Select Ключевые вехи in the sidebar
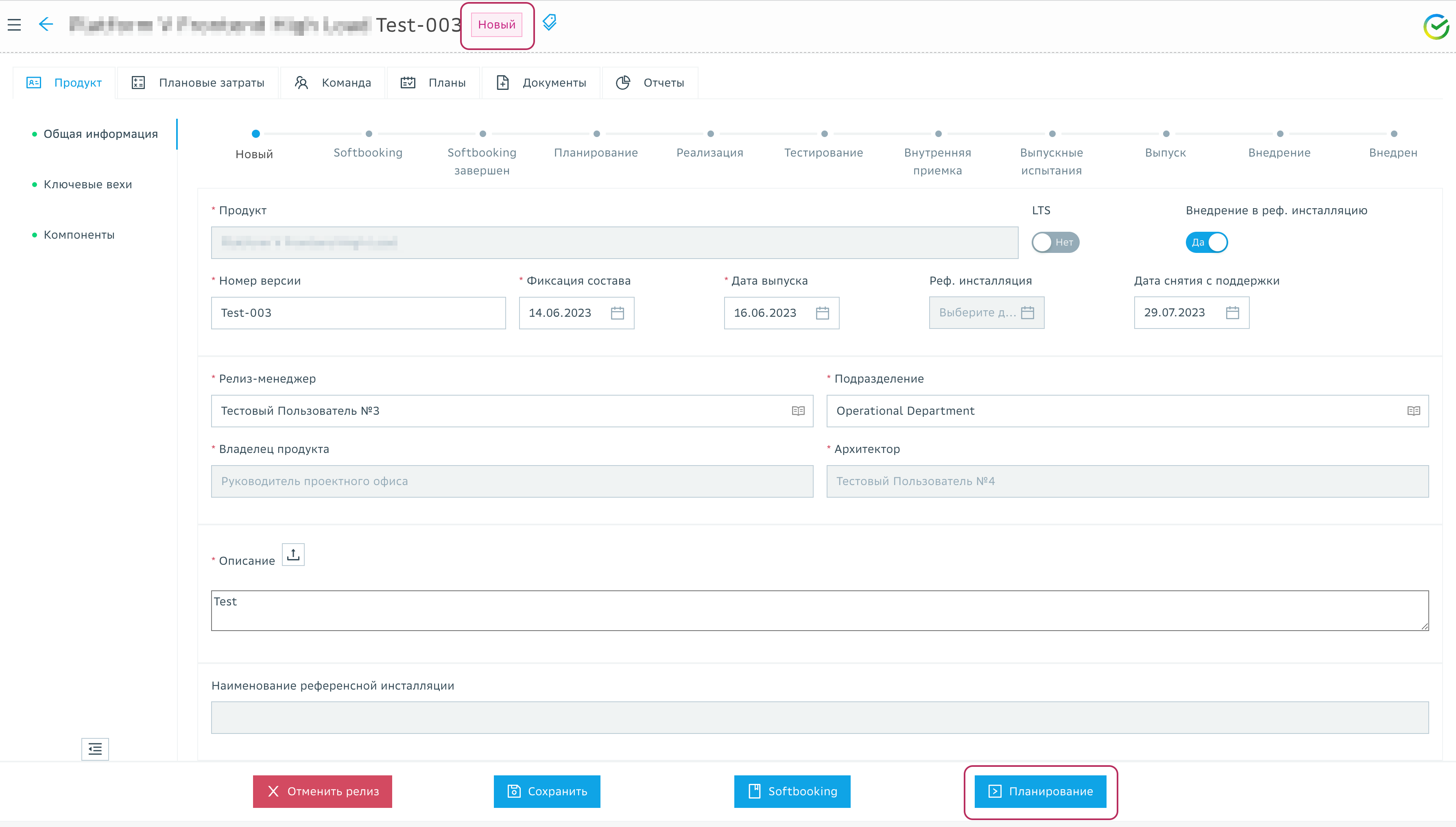The width and height of the screenshot is (1456, 827). coord(87,185)
